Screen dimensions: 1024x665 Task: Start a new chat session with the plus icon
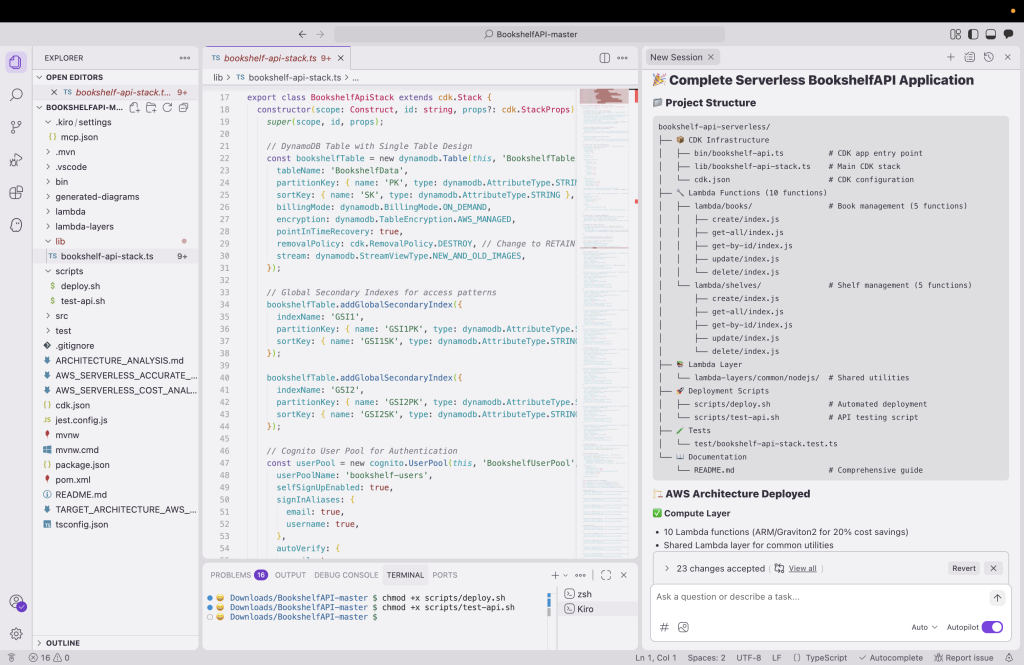point(951,57)
